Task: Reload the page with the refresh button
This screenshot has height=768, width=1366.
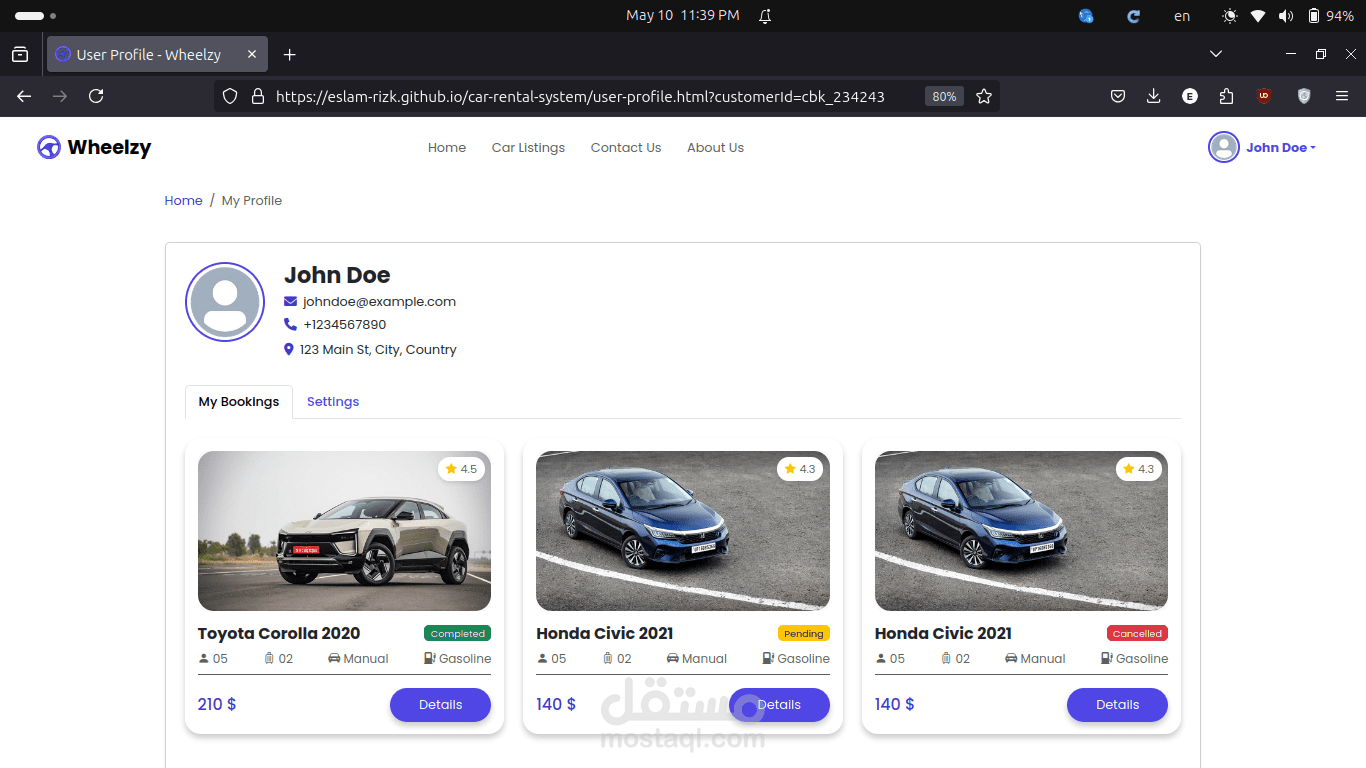Action: point(96,96)
